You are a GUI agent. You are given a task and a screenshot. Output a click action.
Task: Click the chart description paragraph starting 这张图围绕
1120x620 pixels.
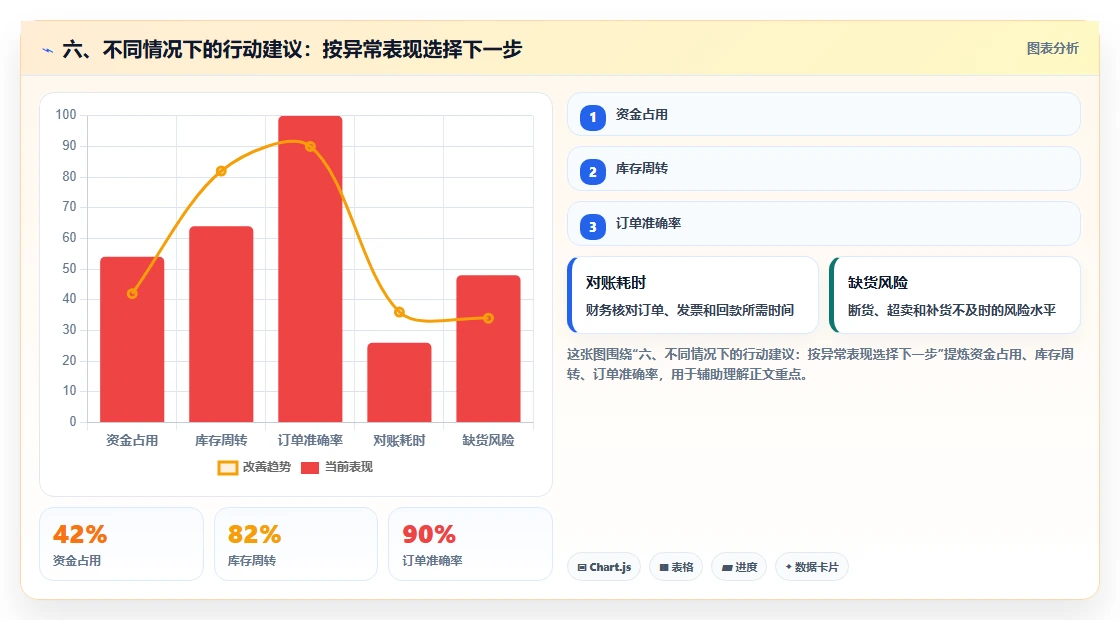pos(820,364)
